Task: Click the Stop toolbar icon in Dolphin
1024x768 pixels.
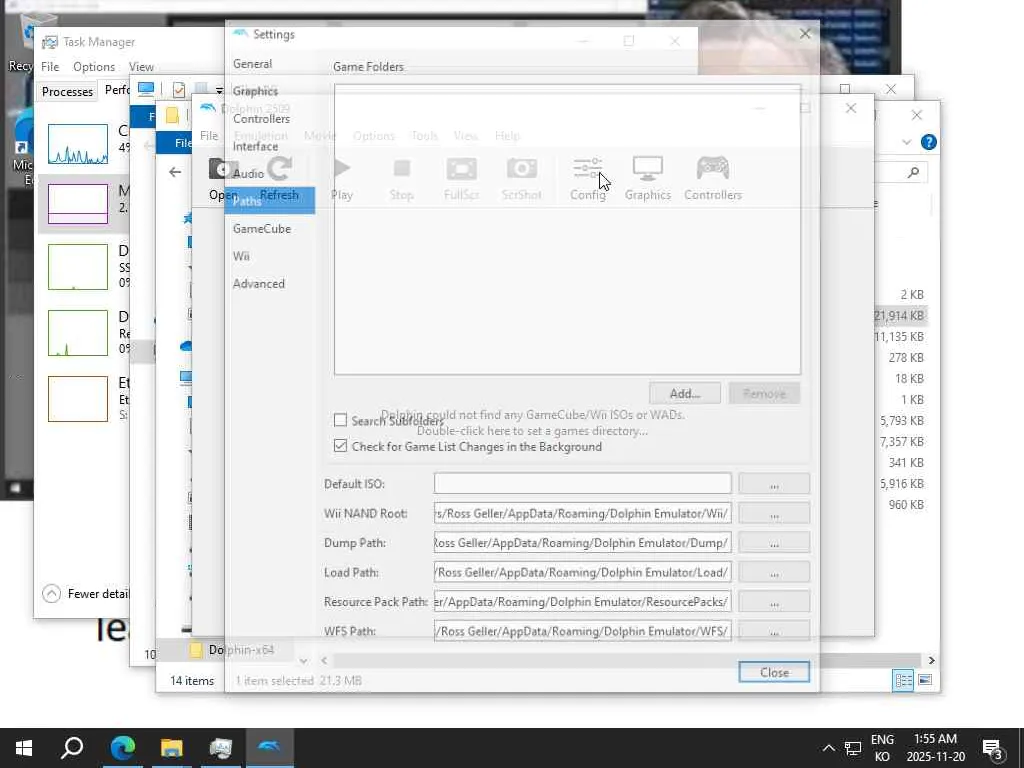Action: (402, 169)
